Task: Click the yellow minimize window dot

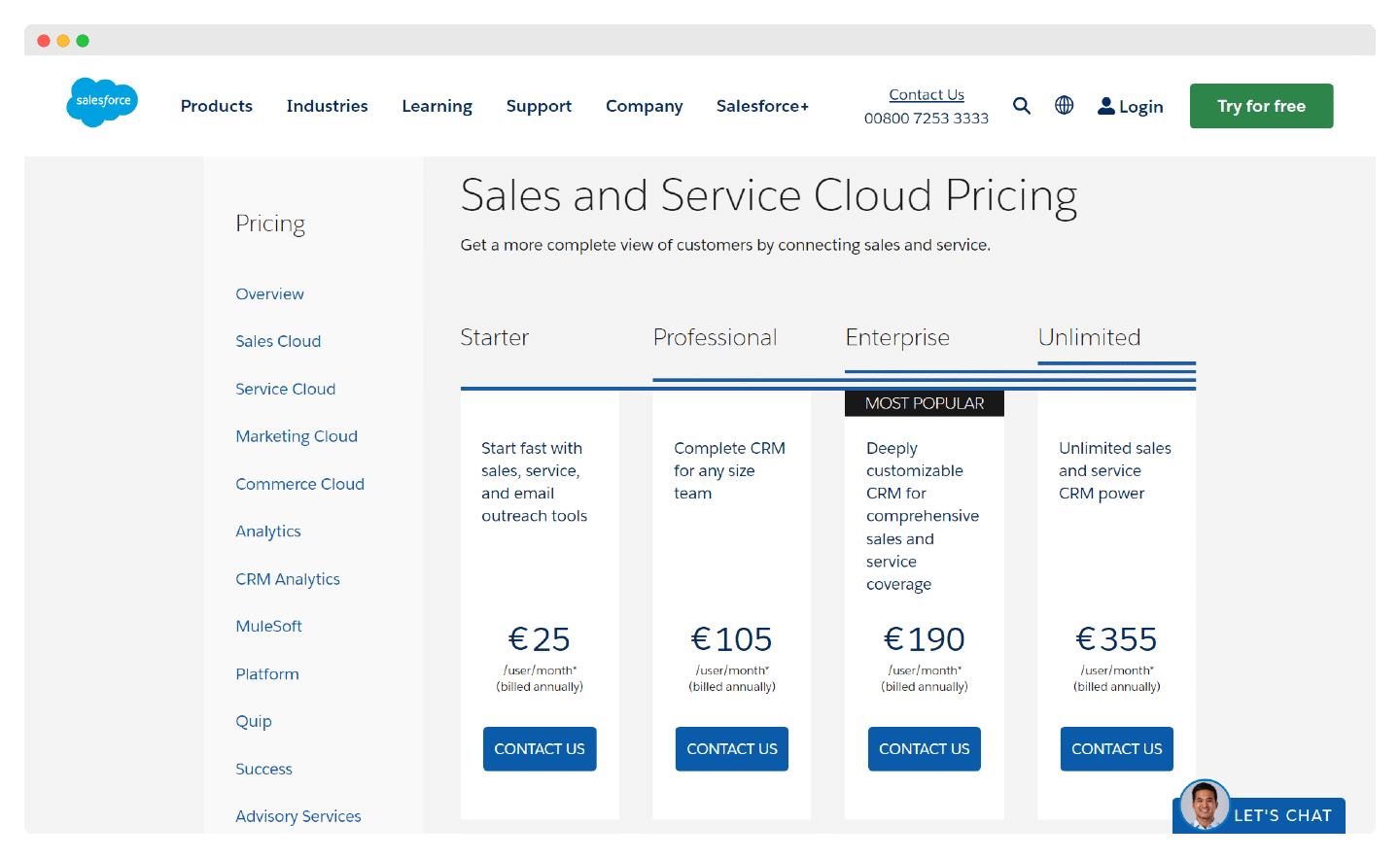Action: click(x=63, y=41)
